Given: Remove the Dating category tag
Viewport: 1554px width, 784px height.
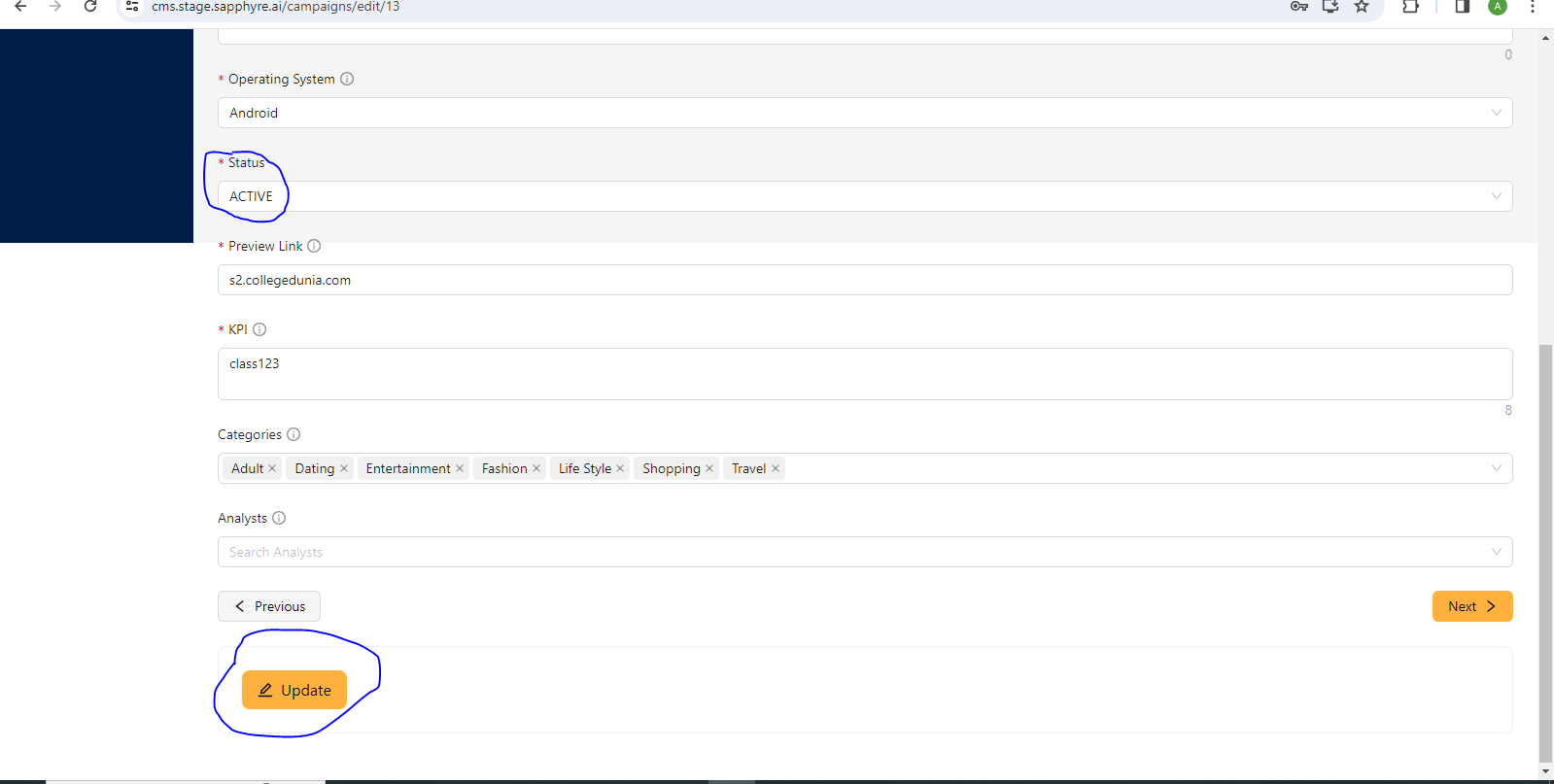Looking at the screenshot, I should click(343, 468).
